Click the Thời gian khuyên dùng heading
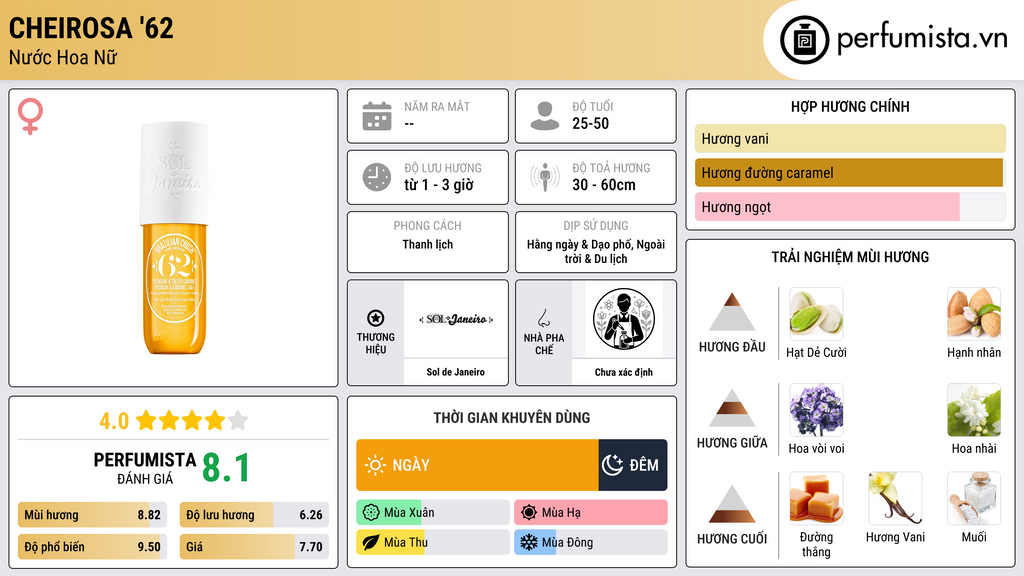 512,418
